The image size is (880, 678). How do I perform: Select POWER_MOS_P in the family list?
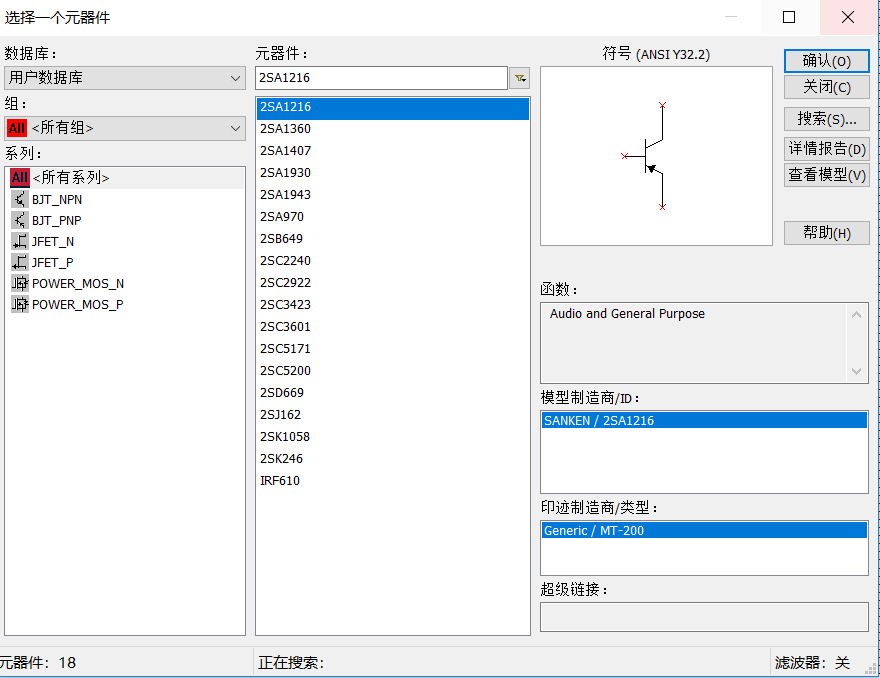(x=77, y=304)
